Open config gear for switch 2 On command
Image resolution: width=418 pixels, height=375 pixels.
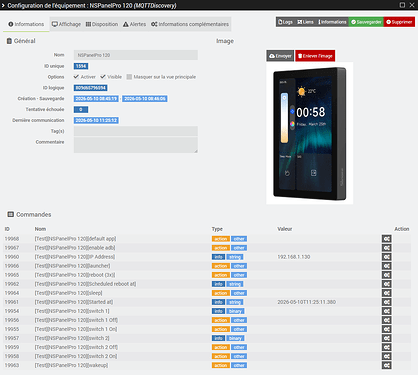coord(386,356)
